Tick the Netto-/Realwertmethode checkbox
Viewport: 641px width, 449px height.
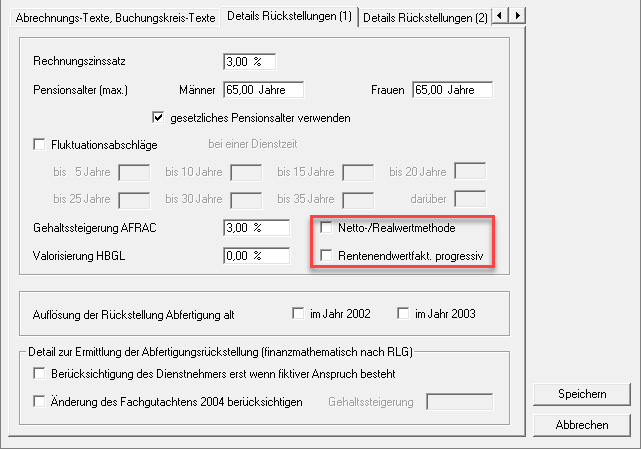pos(327,228)
